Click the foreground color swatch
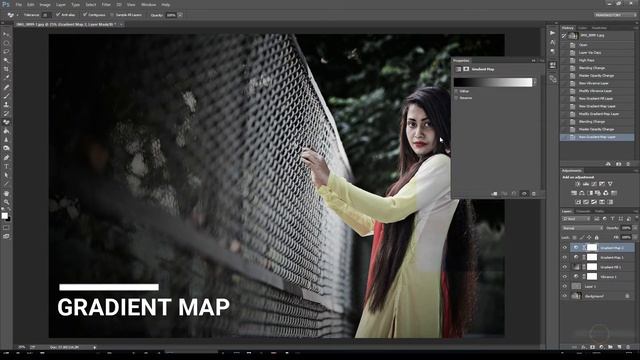Screen dimensions: 640x360 pyautogui.click(x=4, y=216)
